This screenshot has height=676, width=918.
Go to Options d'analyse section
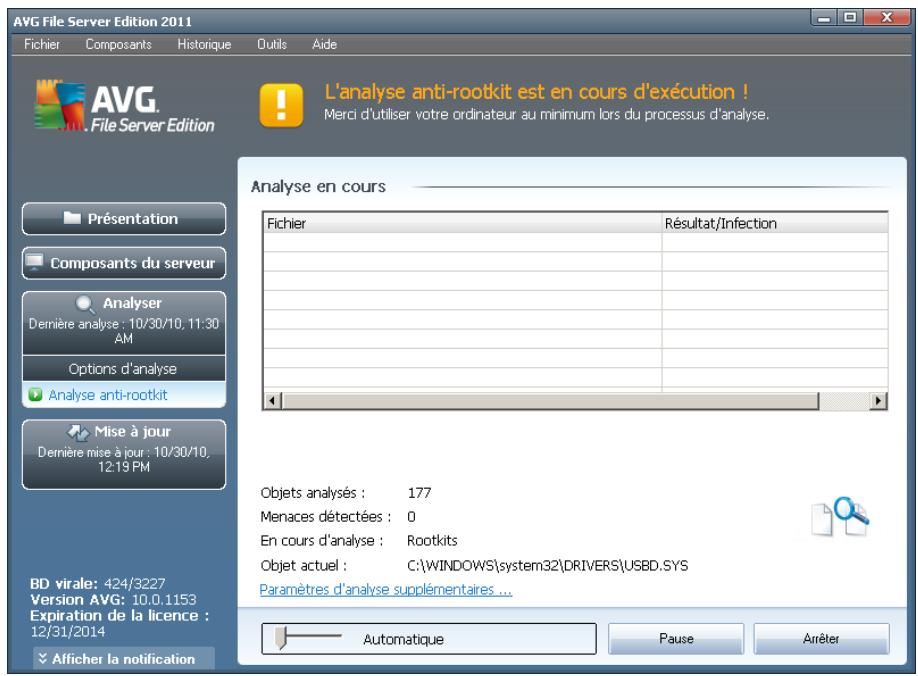pyautogui.click(x=124, y=369)
